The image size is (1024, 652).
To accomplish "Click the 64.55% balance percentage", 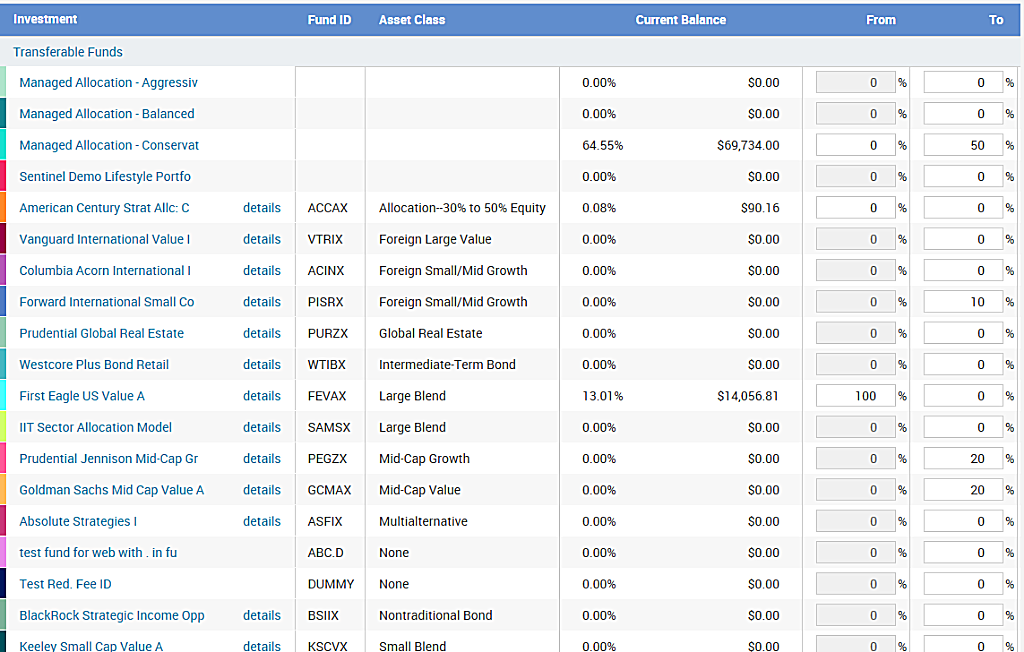I will click(603, 145).
